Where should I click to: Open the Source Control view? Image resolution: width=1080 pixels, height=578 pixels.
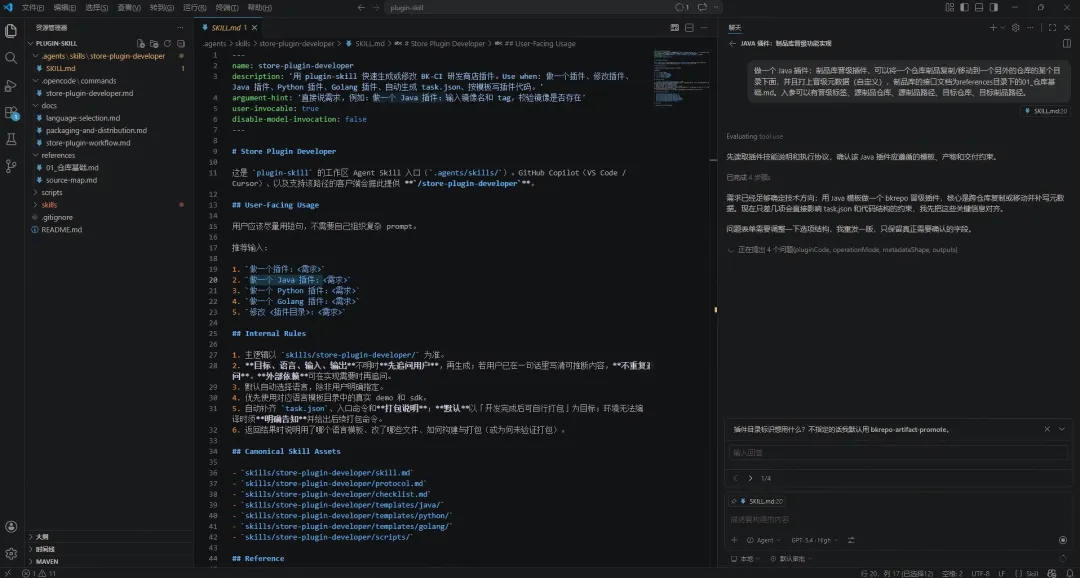(x=11, y=166)
